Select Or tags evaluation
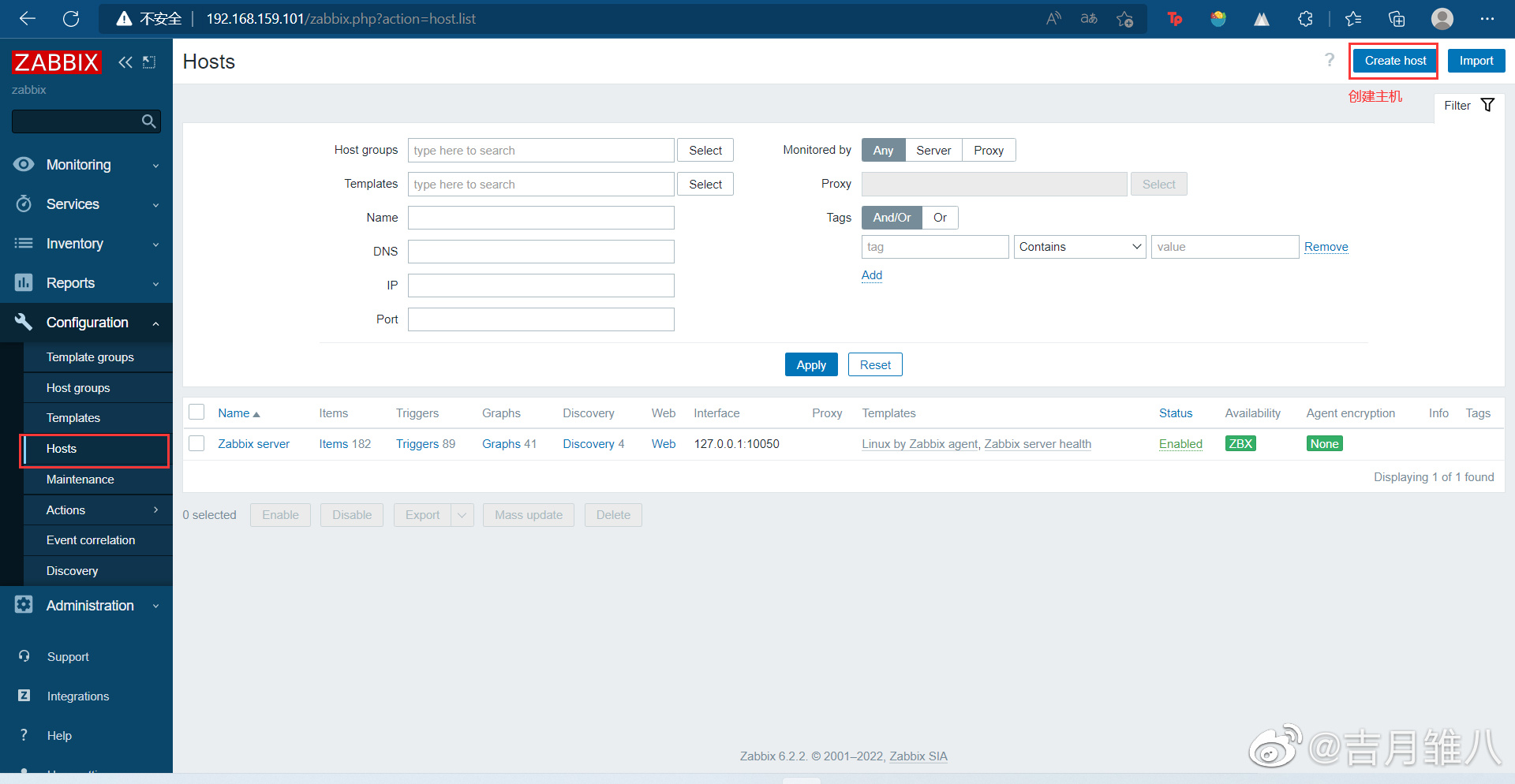The image size is (1515, 784). [940, 218]
